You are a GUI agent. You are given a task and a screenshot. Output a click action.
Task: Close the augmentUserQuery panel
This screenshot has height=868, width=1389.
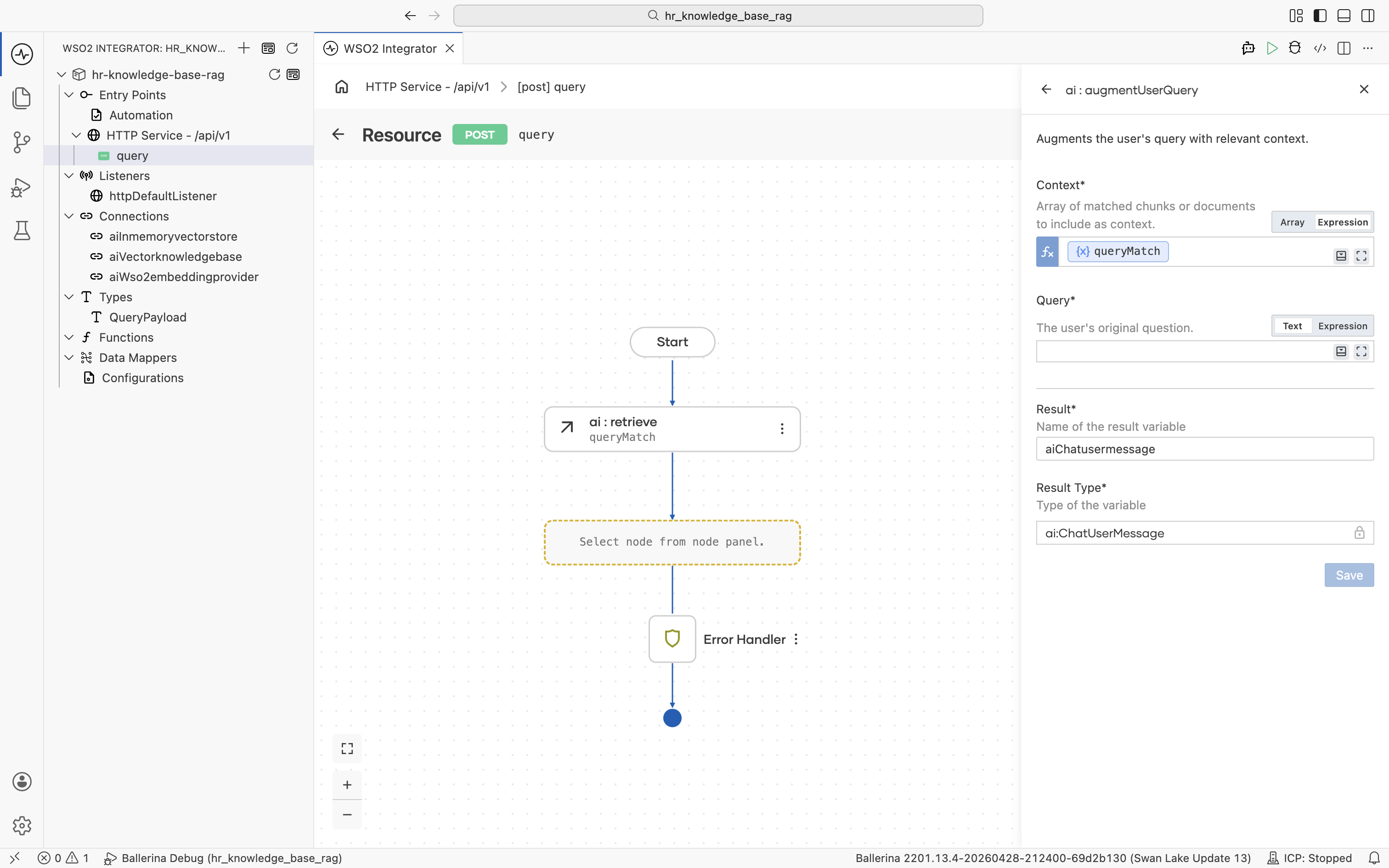(1364, 89)
